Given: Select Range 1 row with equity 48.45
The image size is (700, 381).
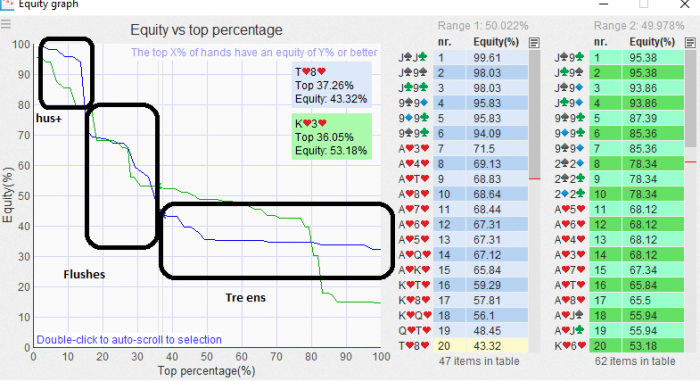Looking at the screenshot, I should [462, 331].
